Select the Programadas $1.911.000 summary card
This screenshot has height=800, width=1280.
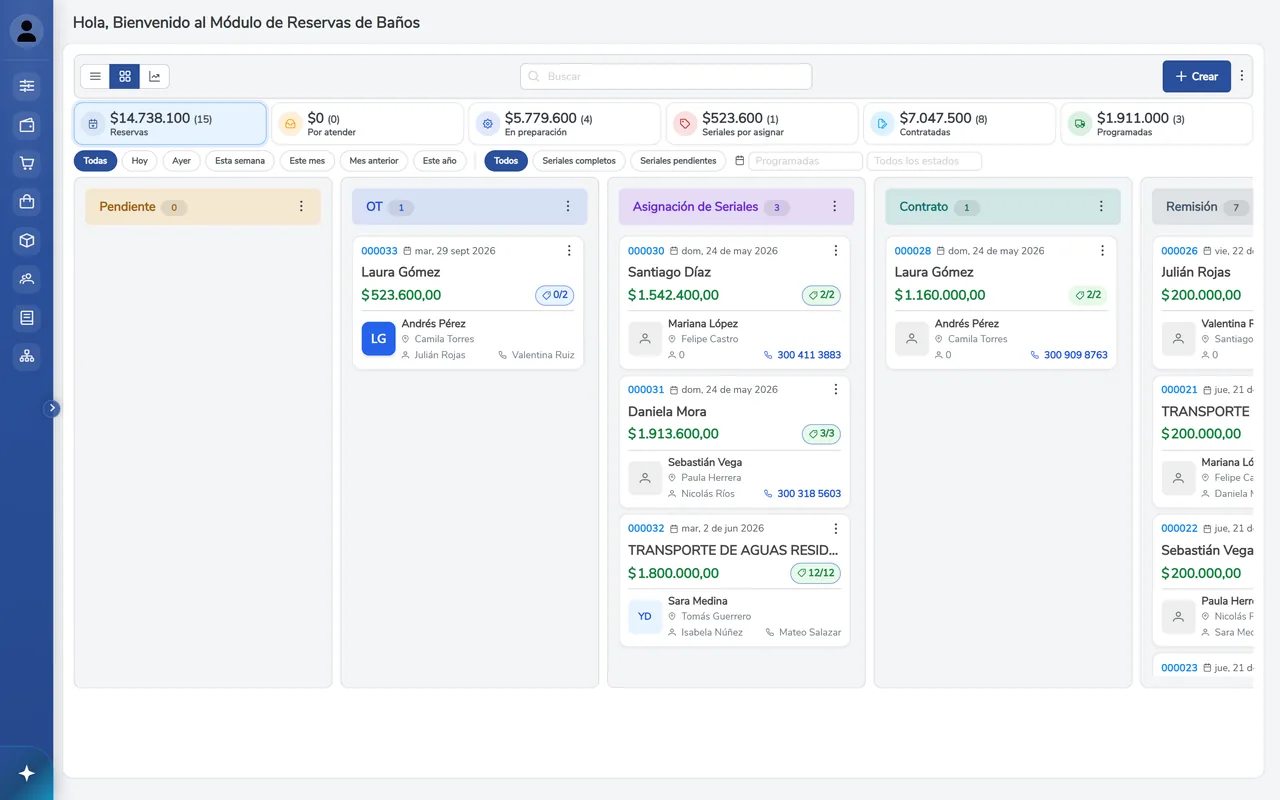[1157, 124]
